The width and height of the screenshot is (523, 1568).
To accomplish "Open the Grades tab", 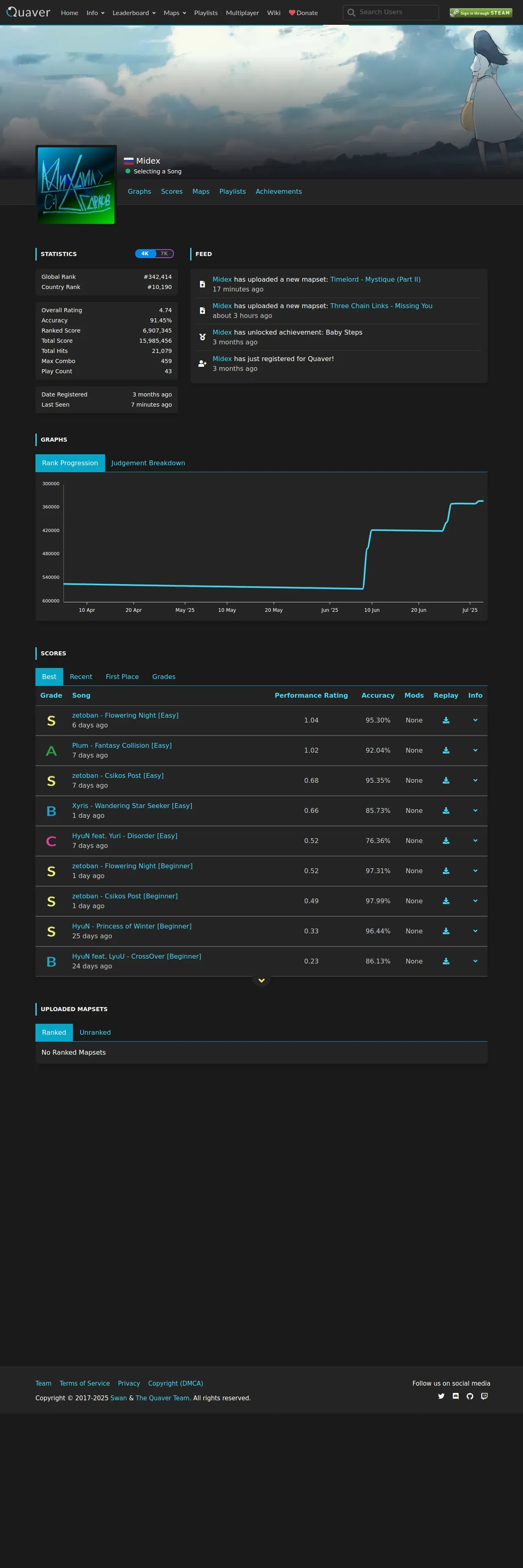I will [x=164, y=677].
